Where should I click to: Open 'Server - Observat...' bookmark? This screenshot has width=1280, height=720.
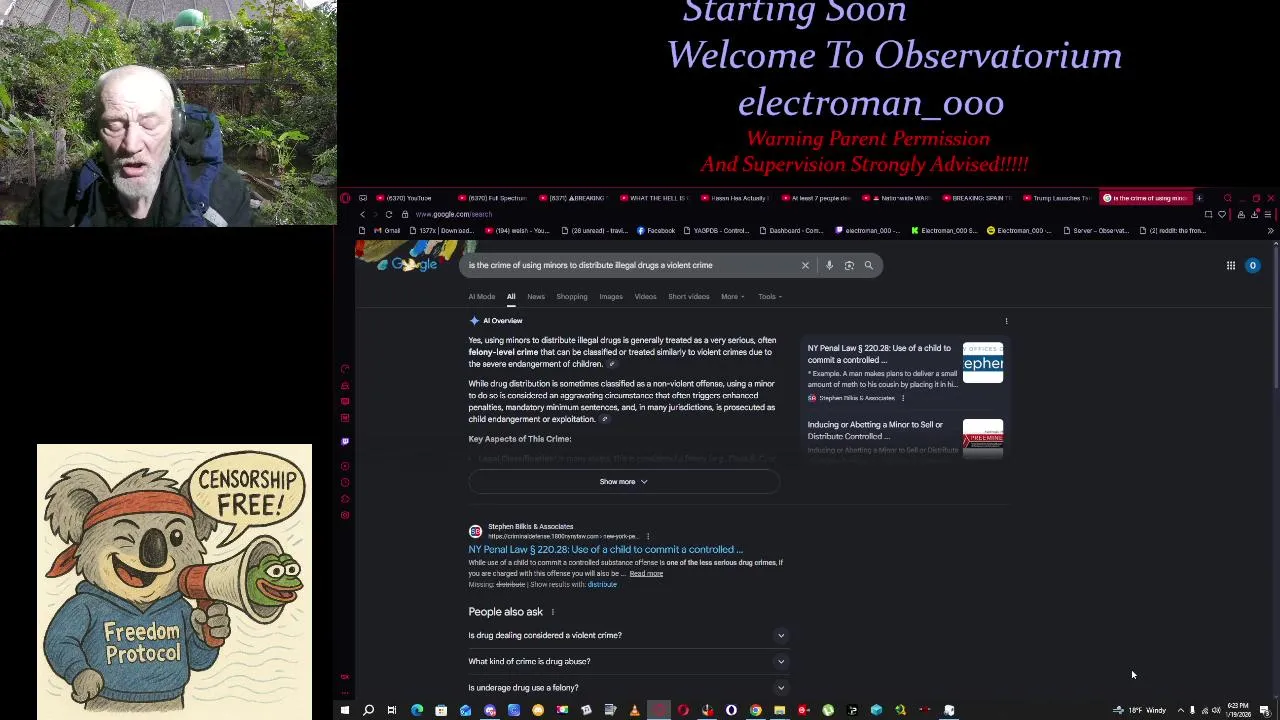1096,231
